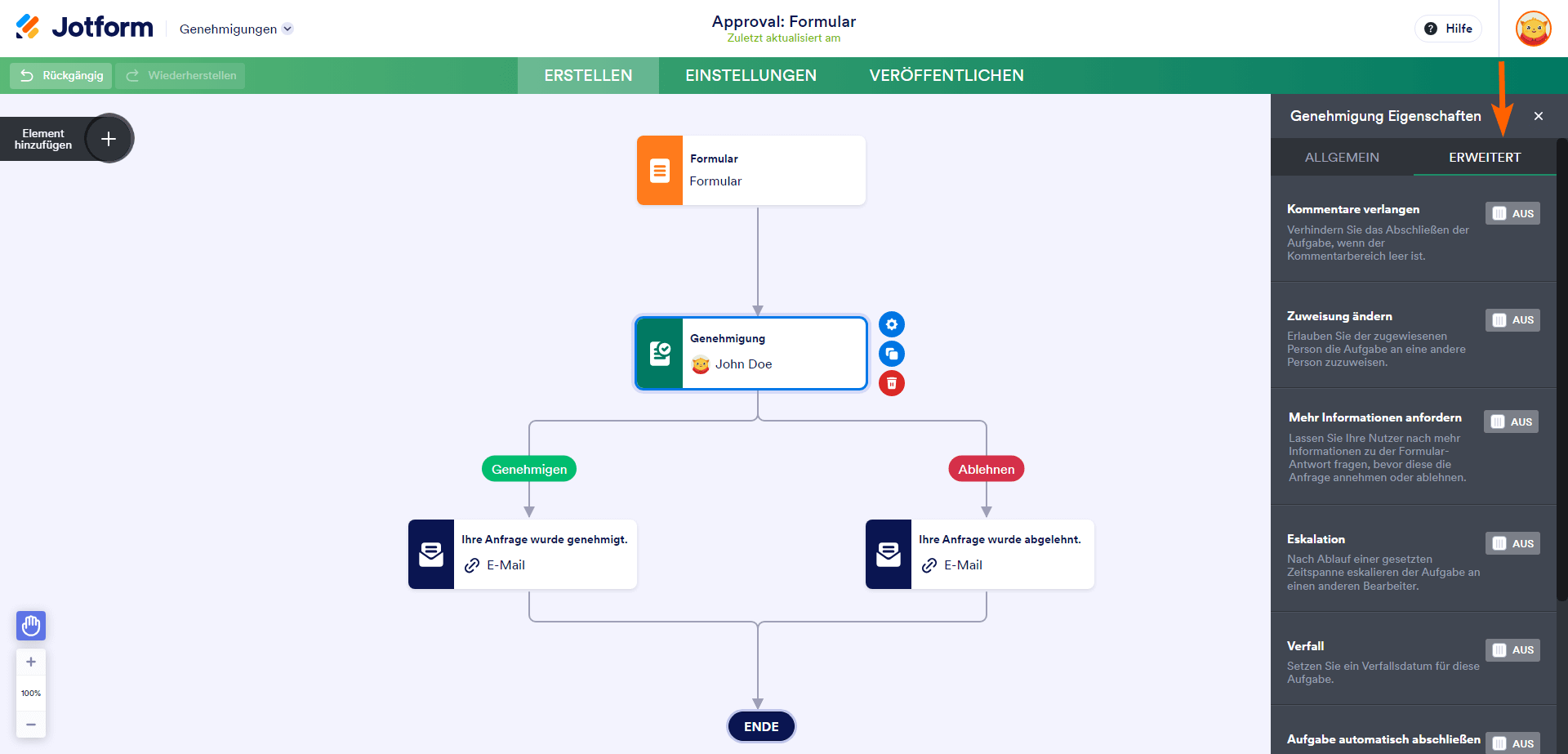This screenshot has height=754, width=1568.
Task: Click the Jotform logo
Action: pyautogui.click(x=84, y=28)
